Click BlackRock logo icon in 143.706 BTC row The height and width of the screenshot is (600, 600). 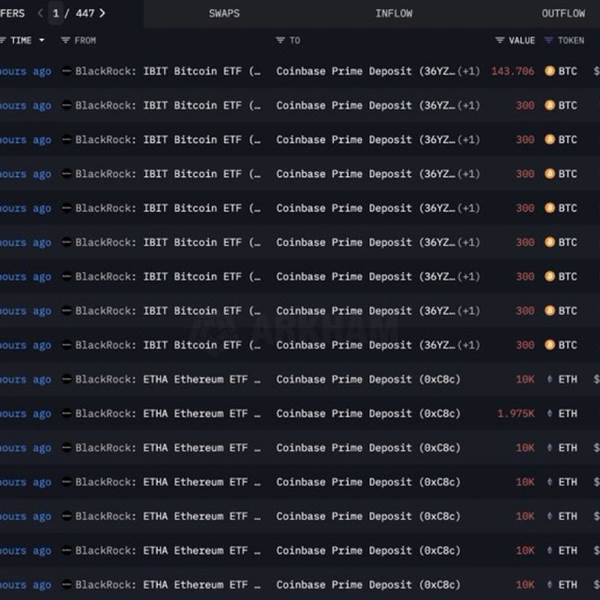67,71
